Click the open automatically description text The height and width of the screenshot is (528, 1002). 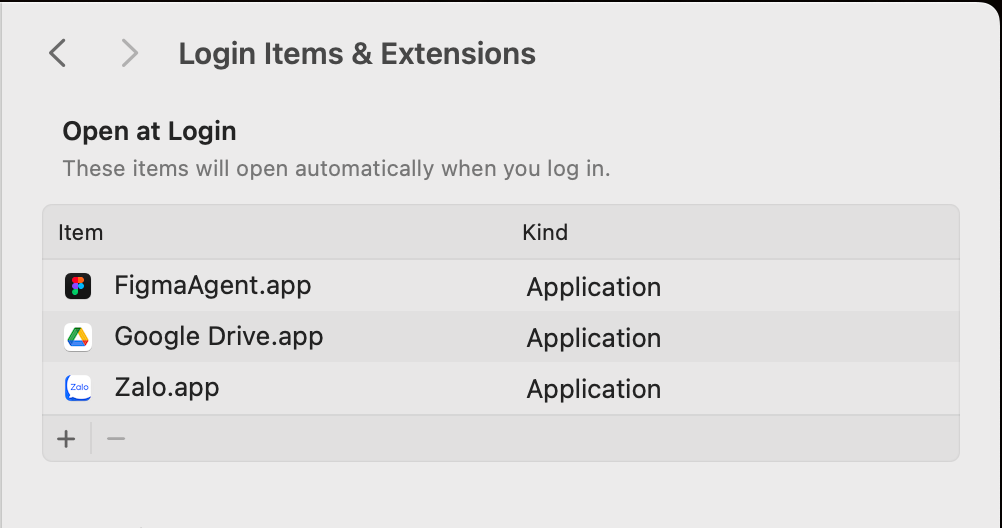tap(336, 168)
